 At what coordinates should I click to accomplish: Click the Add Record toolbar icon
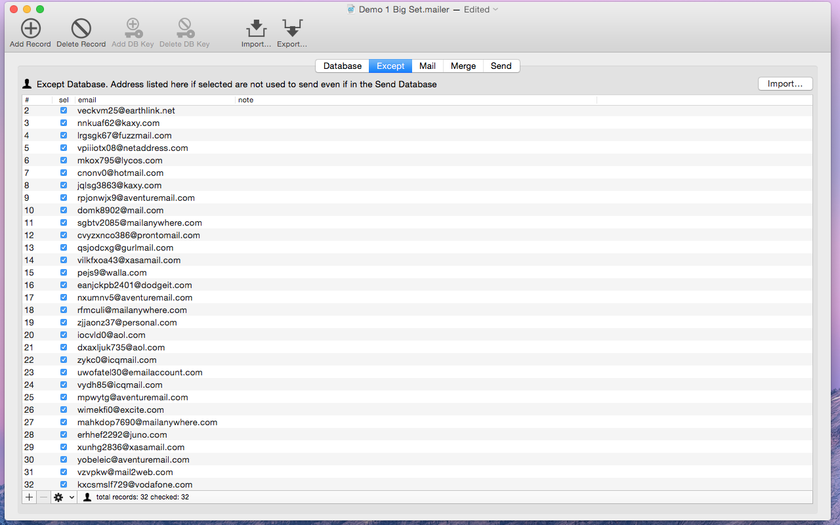(31, 28)
